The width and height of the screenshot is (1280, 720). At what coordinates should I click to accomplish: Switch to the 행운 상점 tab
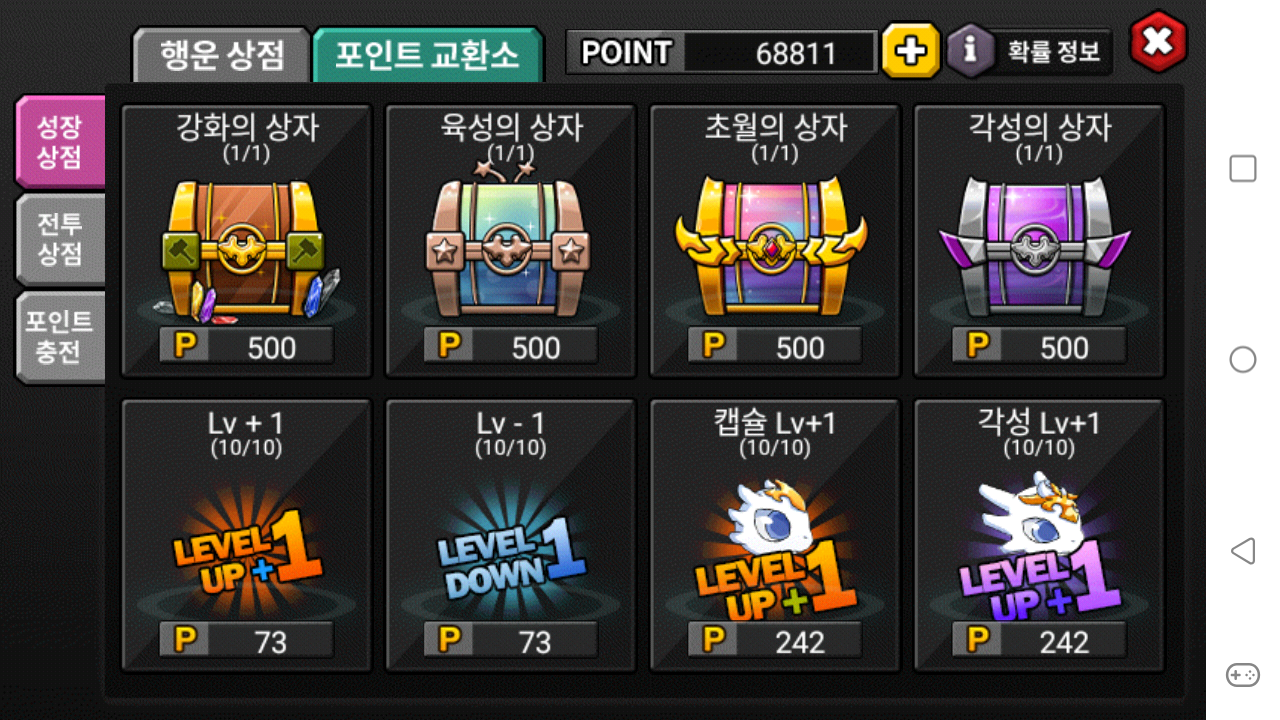click(x=222, y=54)
